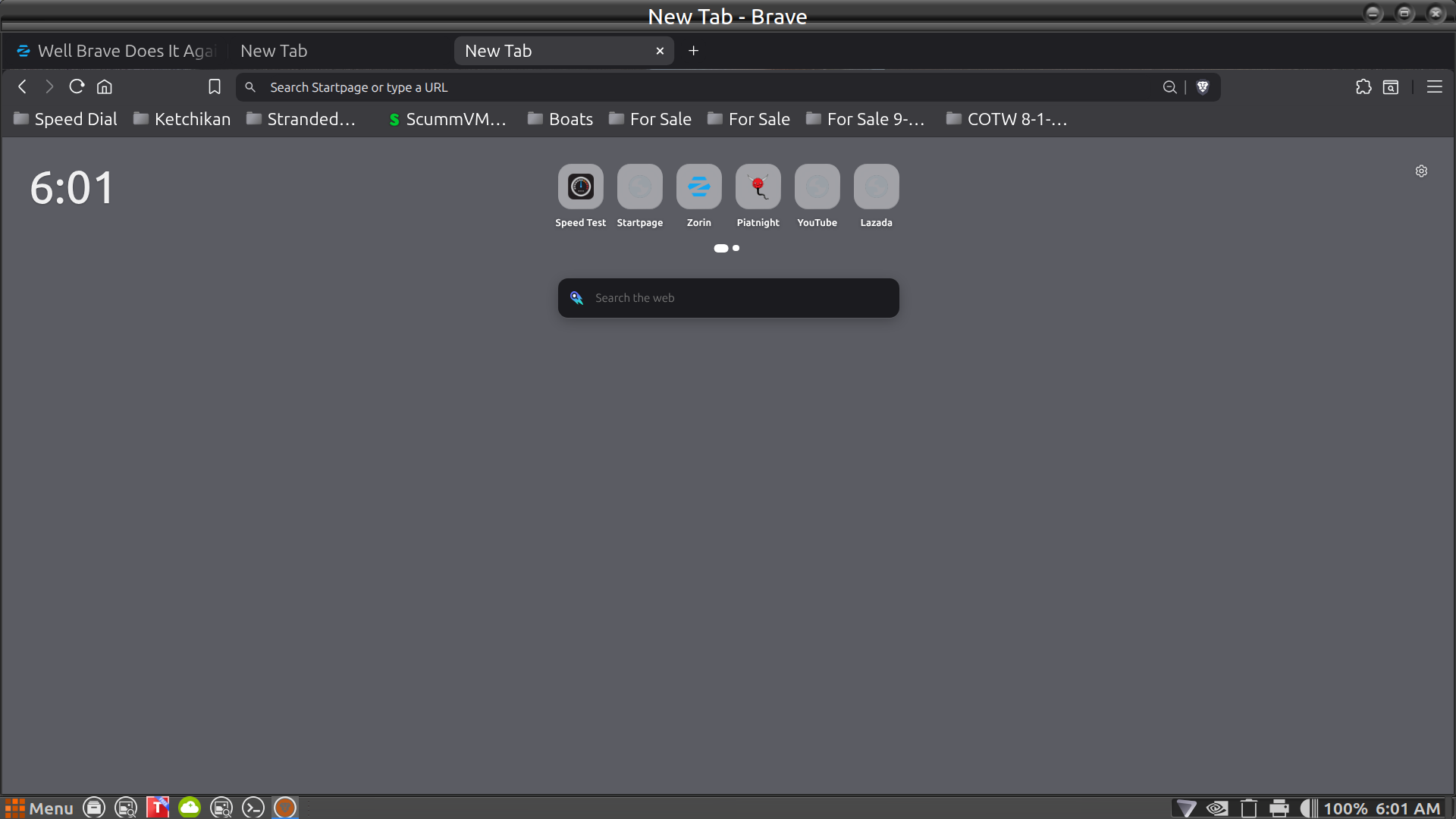Expand the Boats bookmark folder
1456x819 pixels.
pyautogui.click(x=560, y=119)
